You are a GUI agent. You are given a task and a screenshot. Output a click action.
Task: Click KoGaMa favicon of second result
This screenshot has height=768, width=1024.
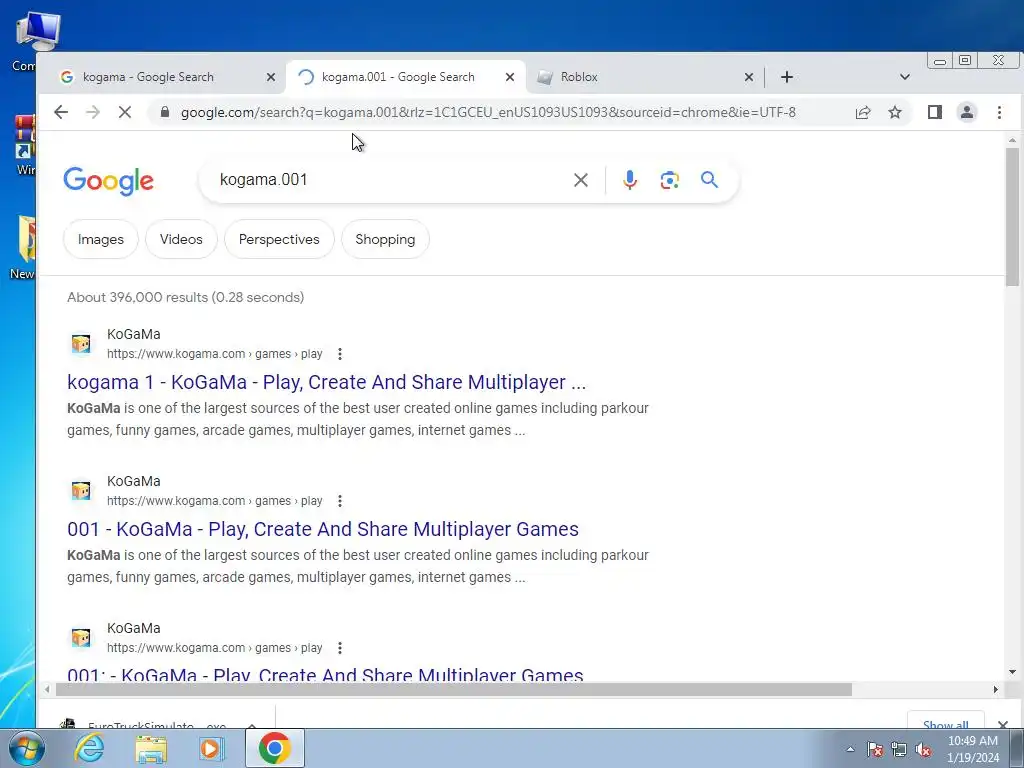point(81,490)
